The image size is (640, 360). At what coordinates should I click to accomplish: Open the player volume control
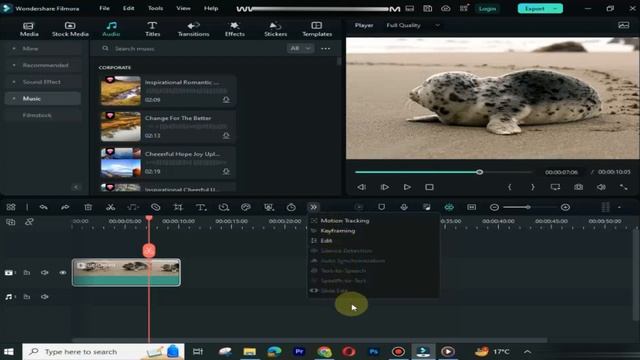point(601,187)
